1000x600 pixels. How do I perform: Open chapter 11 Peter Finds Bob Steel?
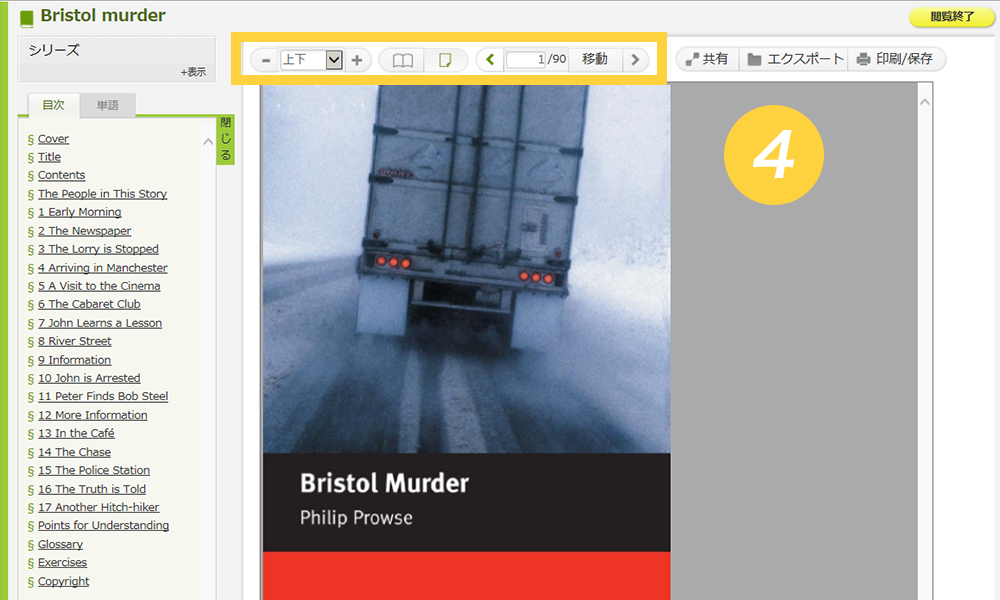tap(103, 397)
